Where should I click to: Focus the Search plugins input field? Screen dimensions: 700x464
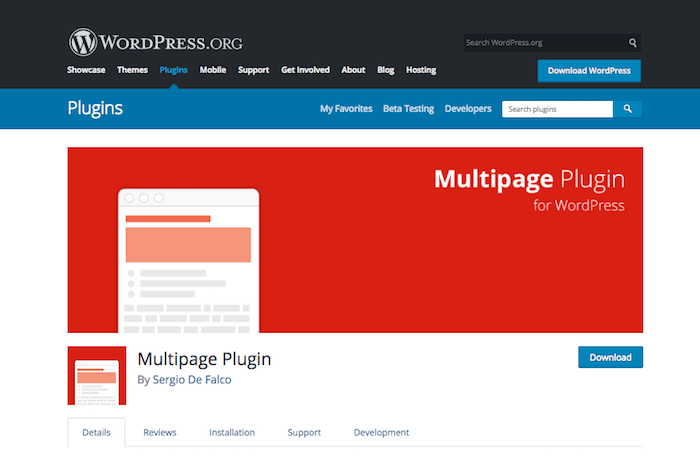coord(557,109)
